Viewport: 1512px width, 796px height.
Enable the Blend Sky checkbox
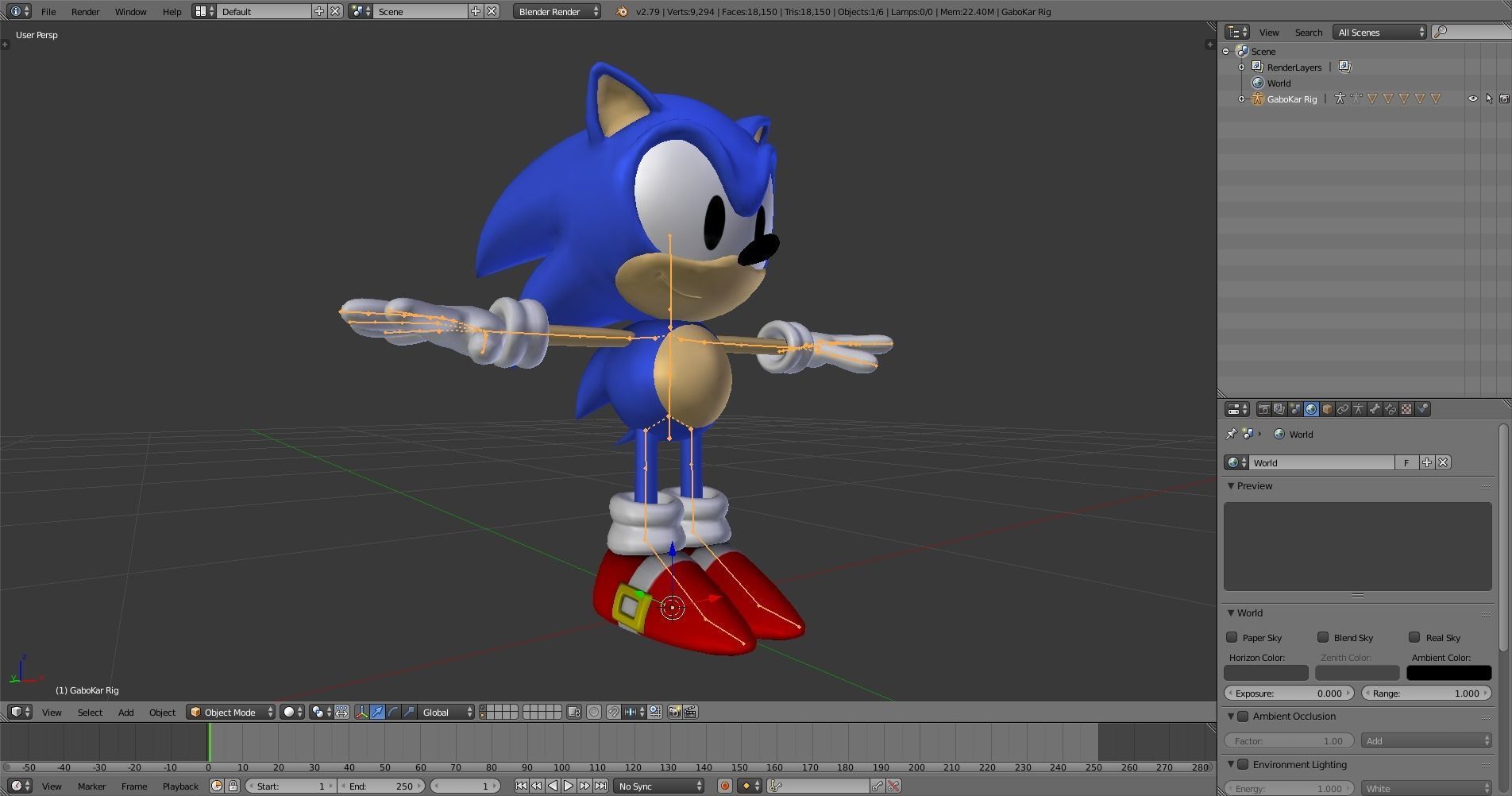pyautogui.click(x=1323, y=637)
